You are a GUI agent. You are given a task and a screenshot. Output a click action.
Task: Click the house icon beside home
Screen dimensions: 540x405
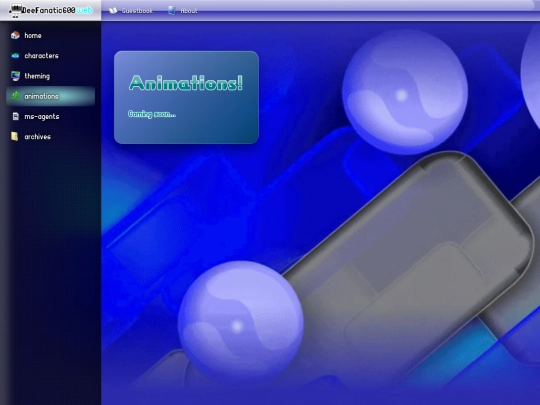pyautogui.click(x=15, y=35)
